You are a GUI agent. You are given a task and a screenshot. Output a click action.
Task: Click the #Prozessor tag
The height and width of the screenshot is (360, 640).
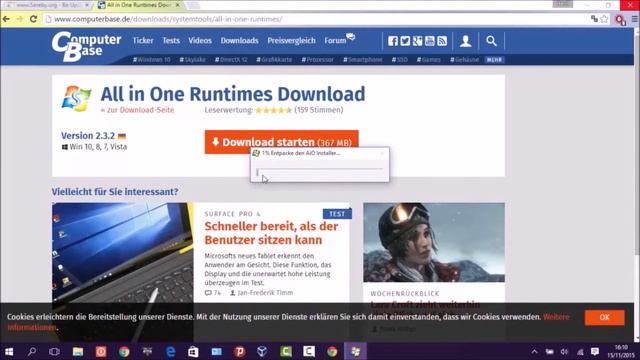(x=318, y=60)
